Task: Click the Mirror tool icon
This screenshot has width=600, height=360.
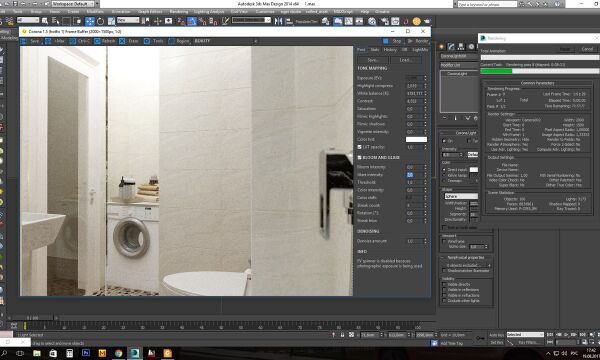Action: [279, 21]
